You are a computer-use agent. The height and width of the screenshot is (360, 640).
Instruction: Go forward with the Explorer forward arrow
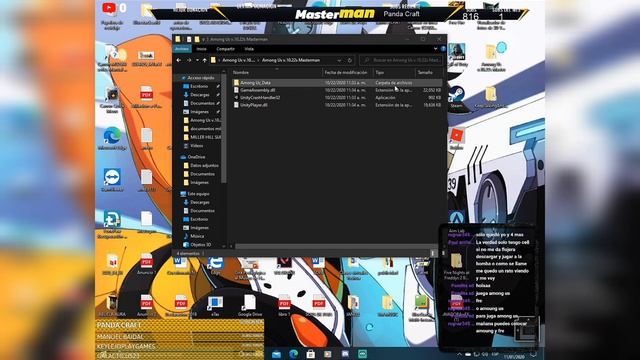[x=189, y=60]
